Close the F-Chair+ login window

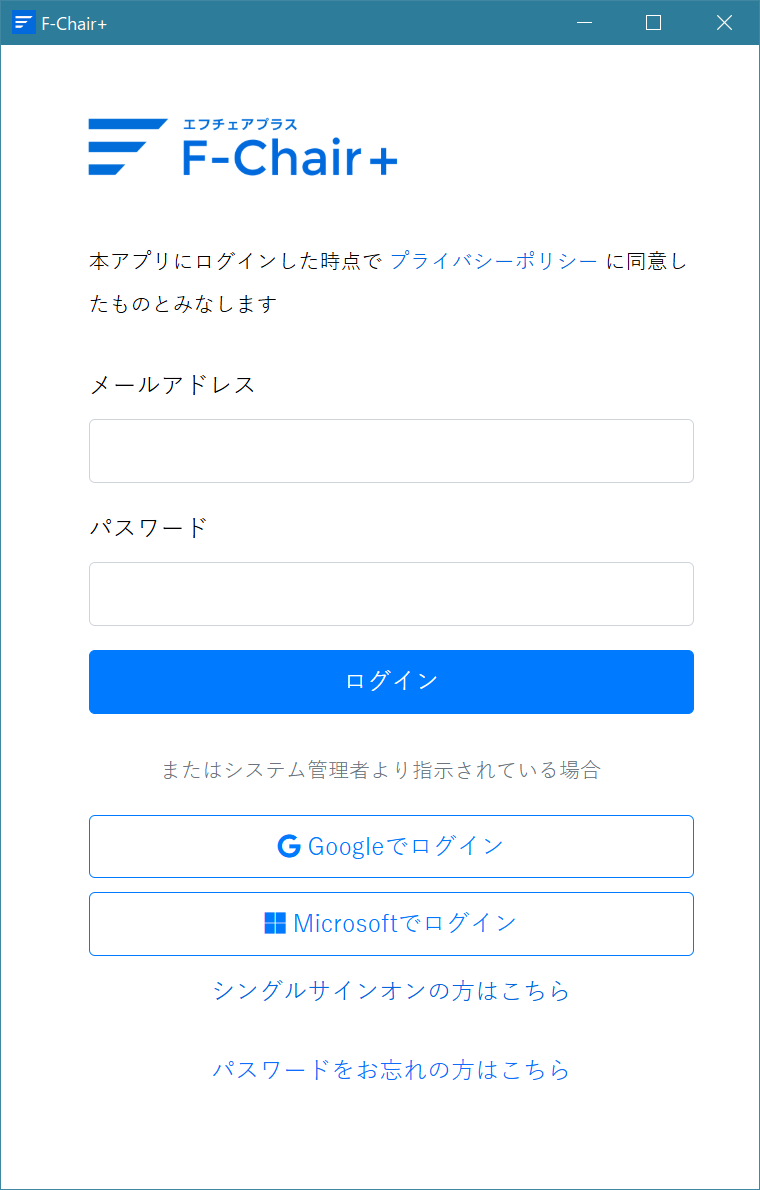click(724, 23)
